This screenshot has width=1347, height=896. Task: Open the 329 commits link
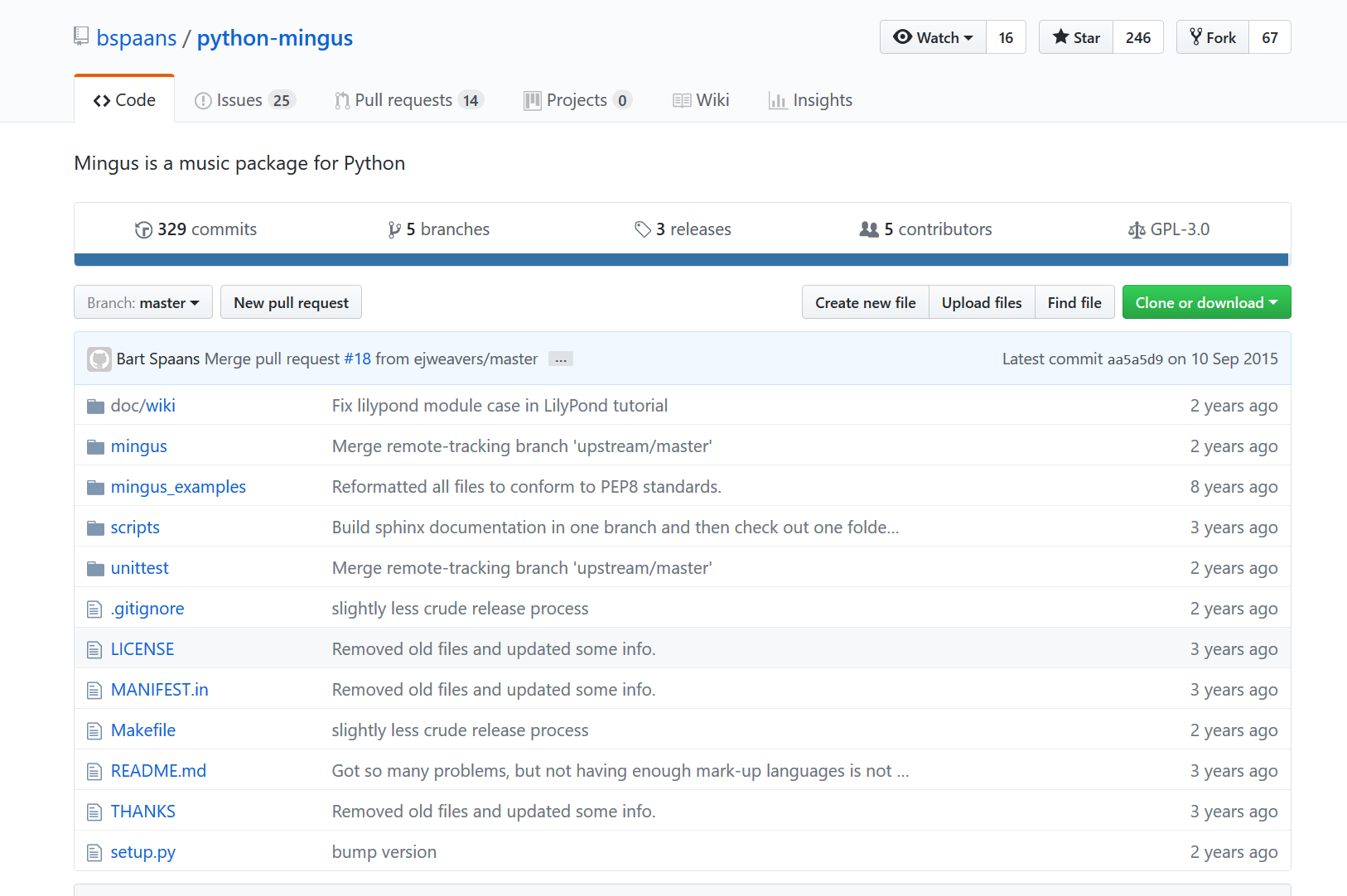[196, 229]
